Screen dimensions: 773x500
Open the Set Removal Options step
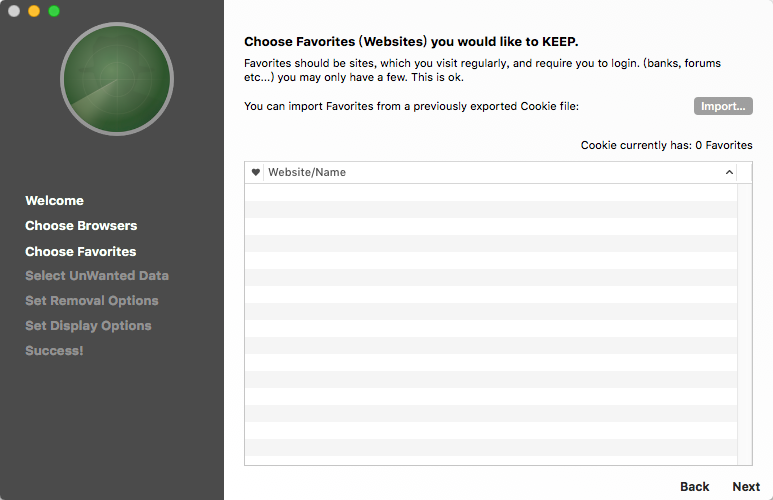[92, 301]
